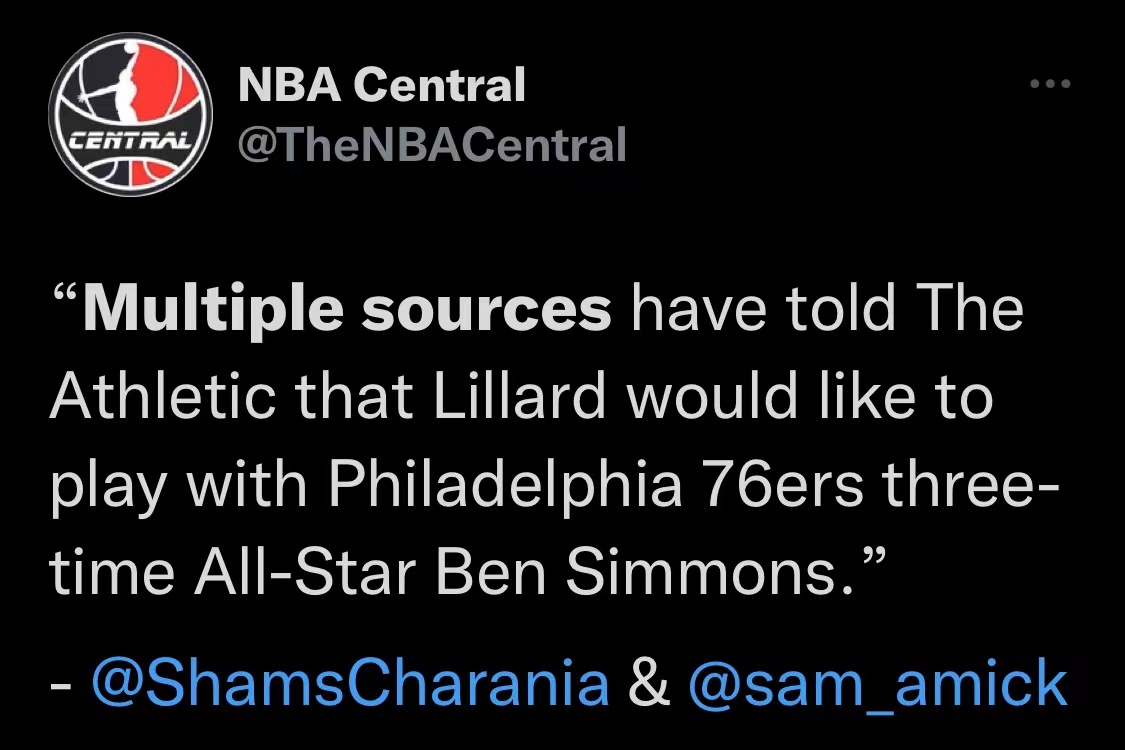Click the phrase "would like to"

tap(810, 396)
